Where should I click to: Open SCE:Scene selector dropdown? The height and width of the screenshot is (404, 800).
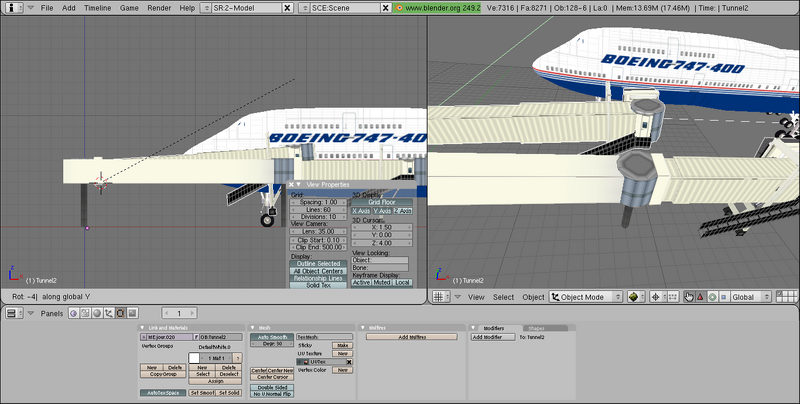click(304, 8)
